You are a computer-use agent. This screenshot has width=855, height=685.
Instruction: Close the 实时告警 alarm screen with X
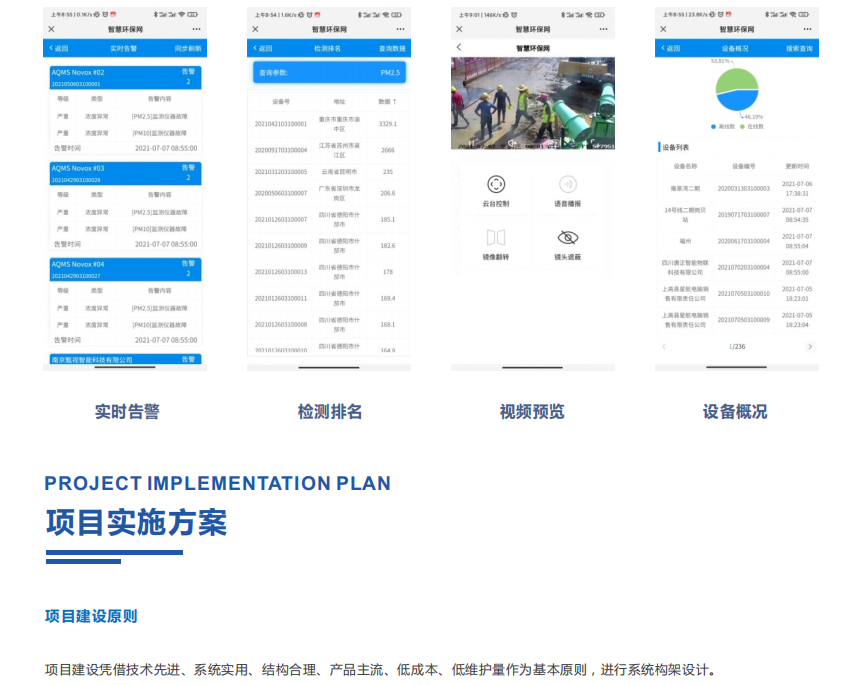pyautogui.click(x=51, y=29)
